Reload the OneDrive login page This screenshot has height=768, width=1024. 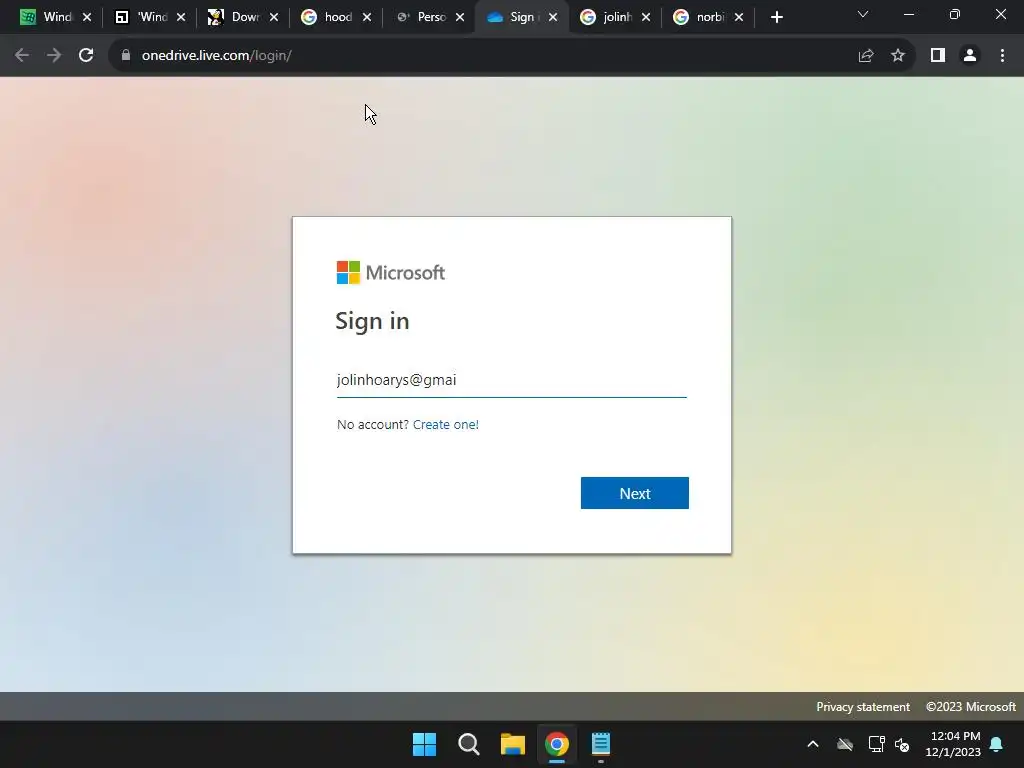[x=86, y=56]
